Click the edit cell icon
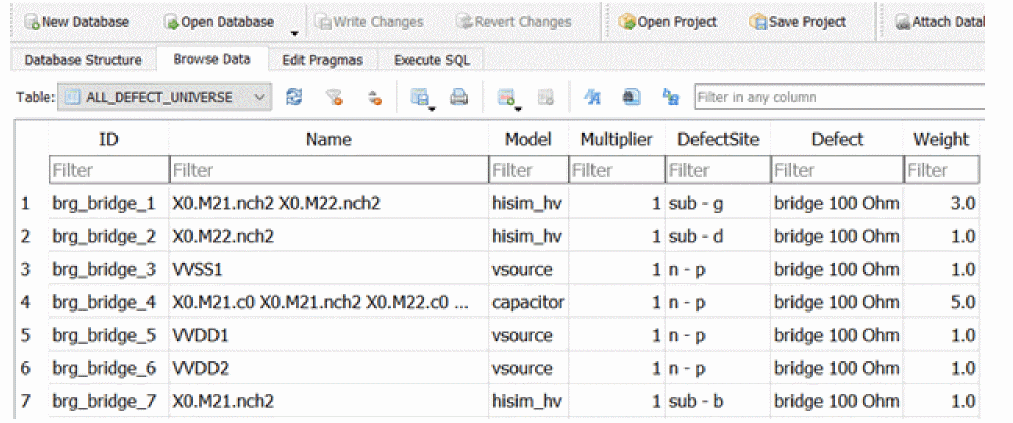The image size is (1013, 423). pyautogui.click(x=631, y=97)
